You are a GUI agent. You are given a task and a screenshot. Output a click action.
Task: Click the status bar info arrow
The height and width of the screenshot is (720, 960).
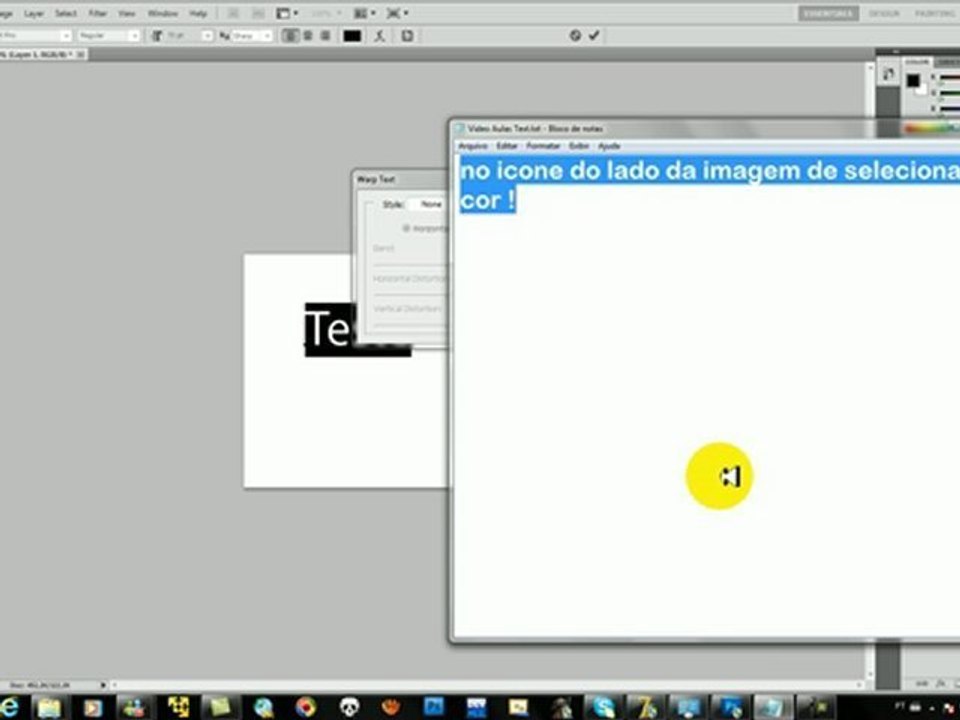tap(103, 685)
